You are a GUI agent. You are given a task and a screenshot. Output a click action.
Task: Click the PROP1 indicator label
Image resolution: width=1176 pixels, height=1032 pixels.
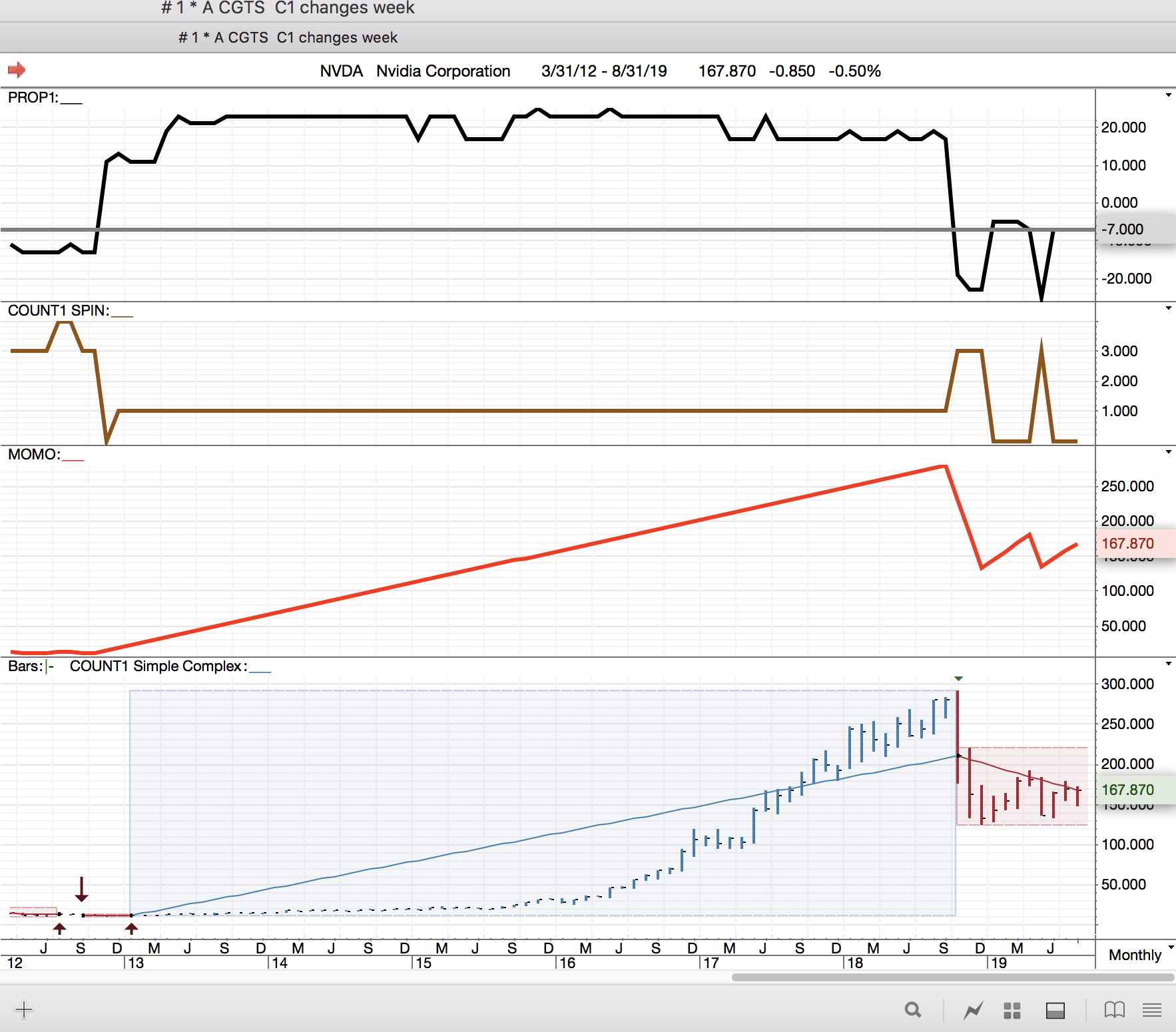pyautogui.click(x=33, y=97)
